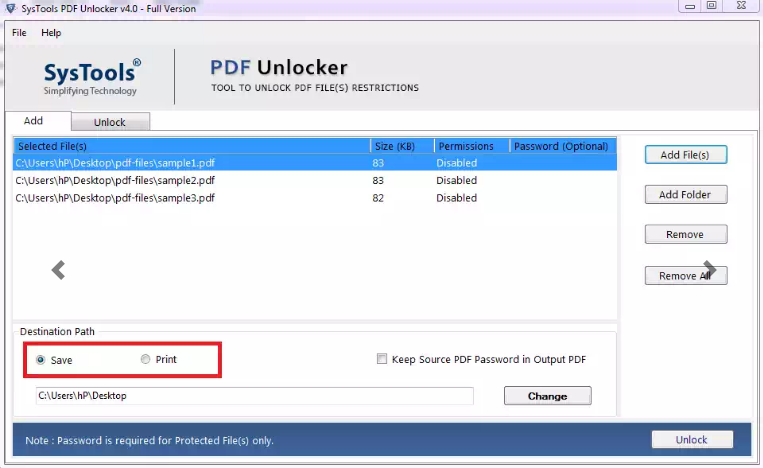Close the PDF Unlocker window
This screenshot has height=468, width=763.
tap(741, 6)
